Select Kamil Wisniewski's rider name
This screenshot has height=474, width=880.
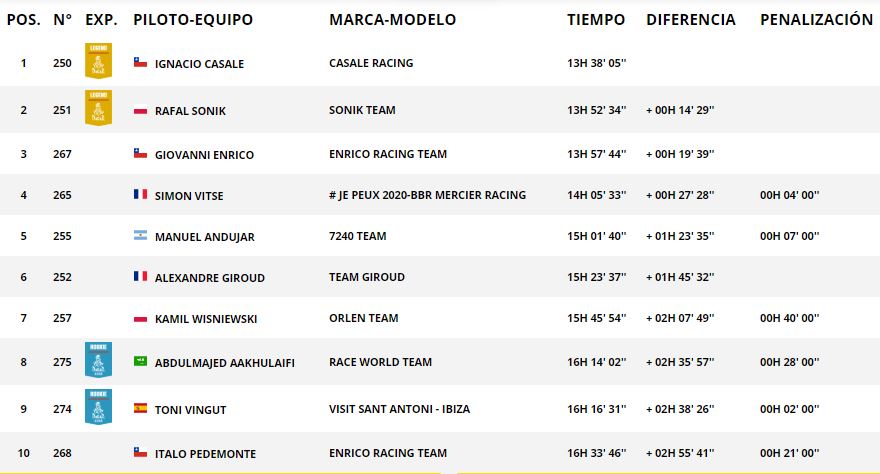pyautogui.click(x=206, y=319)
